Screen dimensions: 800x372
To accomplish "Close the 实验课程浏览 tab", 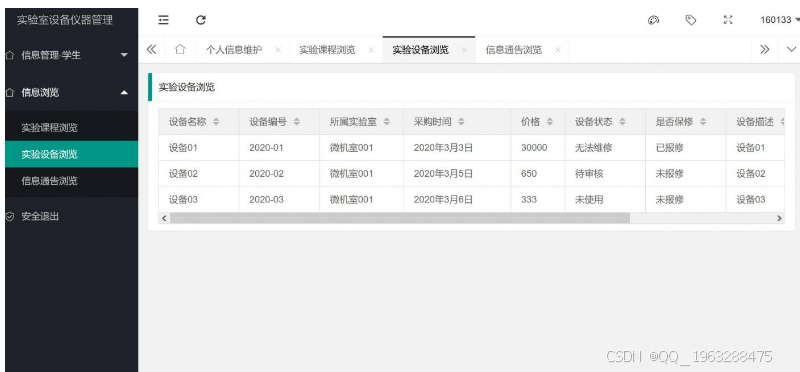I will coord(371,50).
